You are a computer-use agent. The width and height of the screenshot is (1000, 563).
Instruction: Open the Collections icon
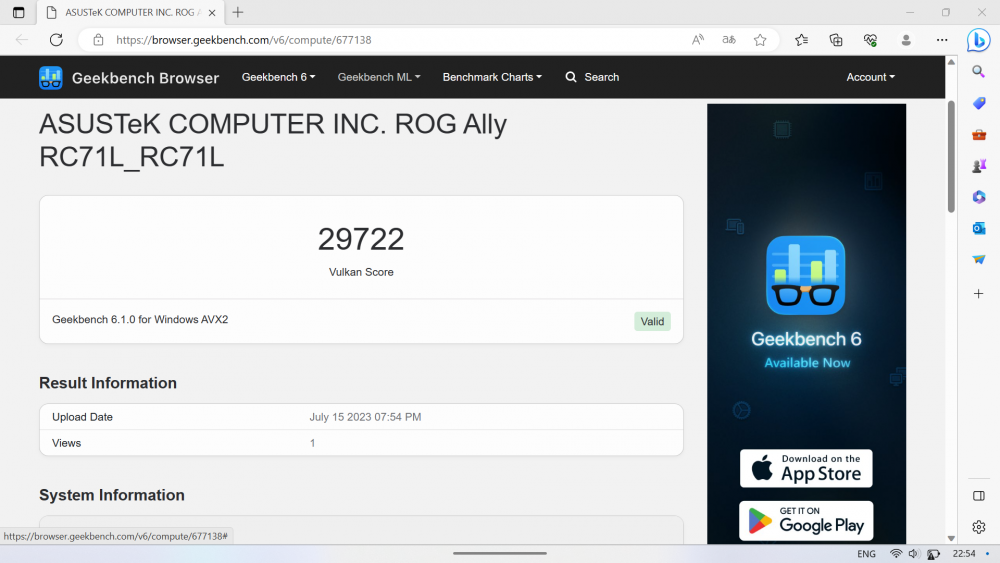click(835, 40)
